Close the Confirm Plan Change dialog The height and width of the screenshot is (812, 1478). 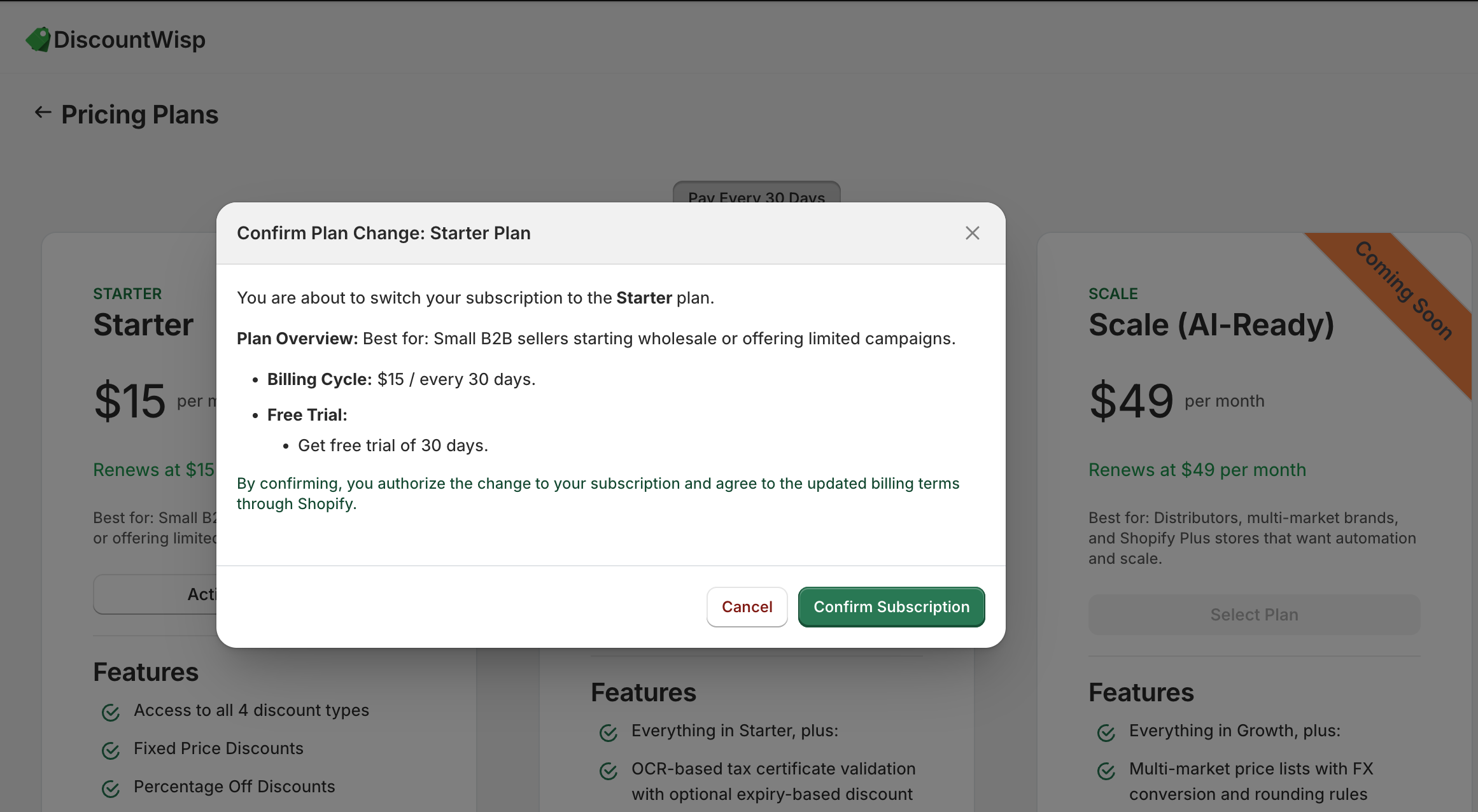(972, 233)
